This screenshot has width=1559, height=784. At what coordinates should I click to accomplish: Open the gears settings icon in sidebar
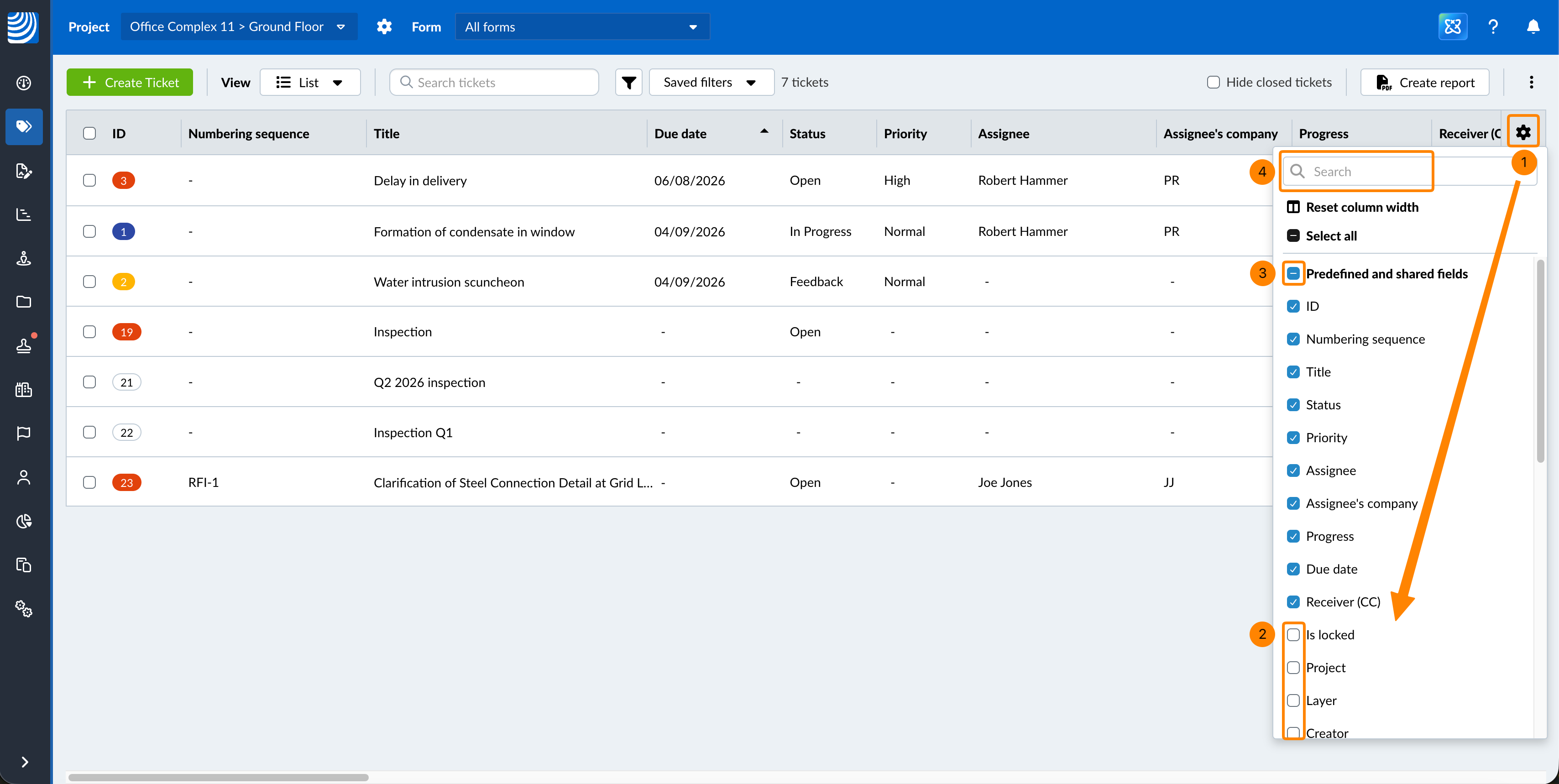point(24,609)
